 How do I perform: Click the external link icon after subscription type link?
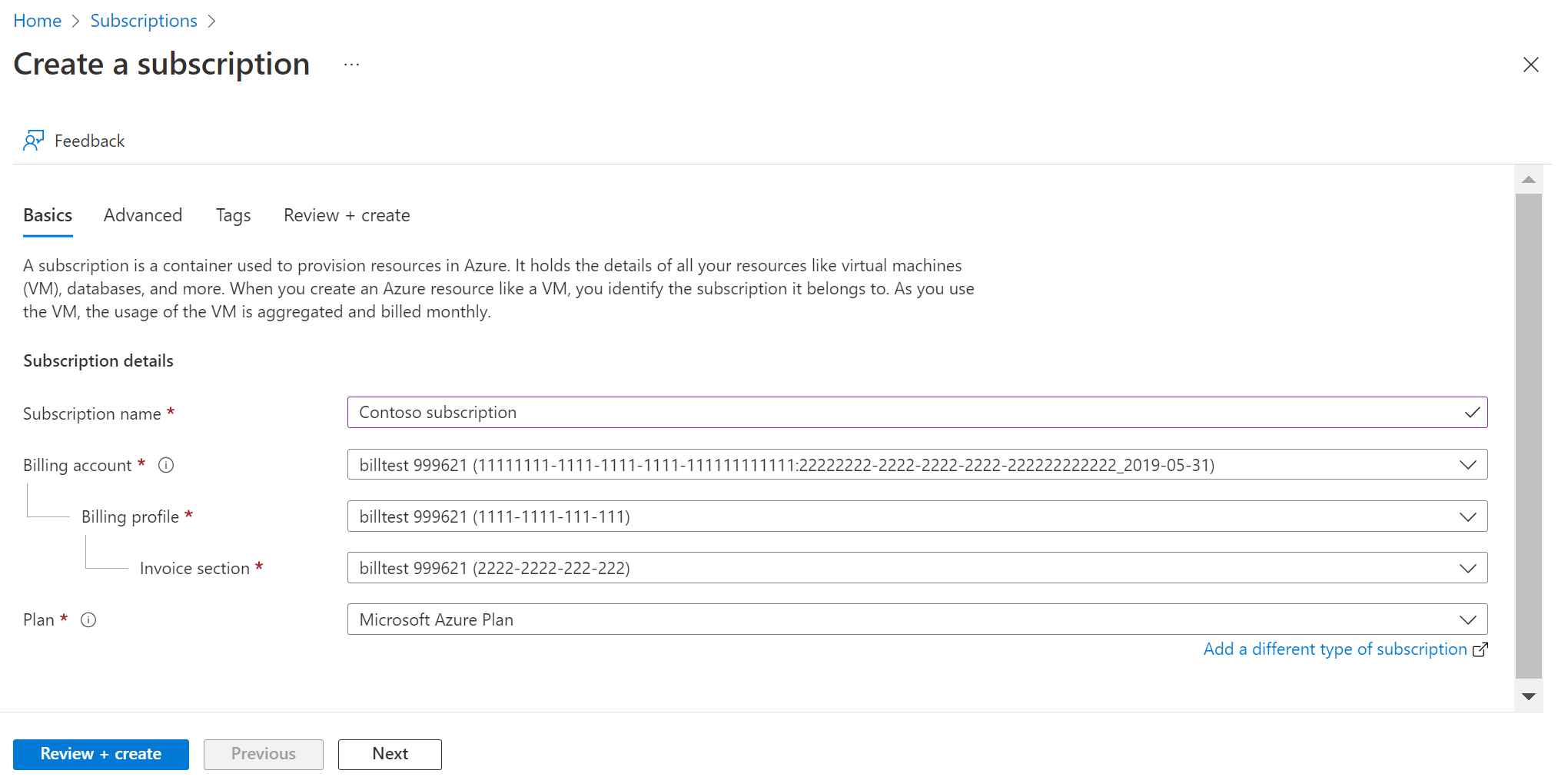click(1480, 650)
